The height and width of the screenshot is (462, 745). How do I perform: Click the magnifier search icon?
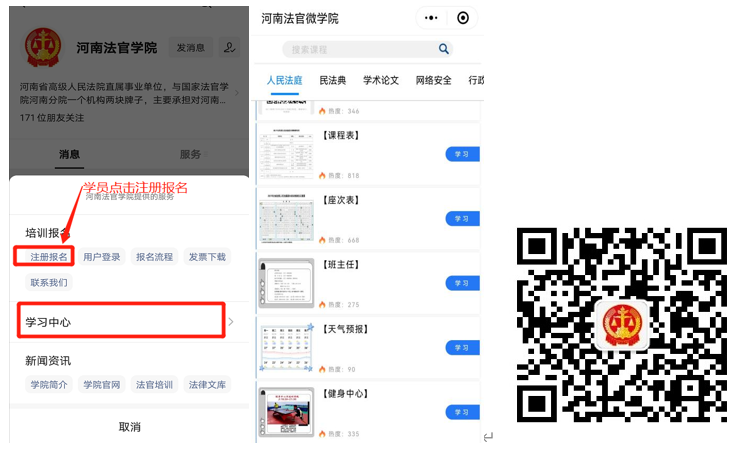(x=443, y=49)
